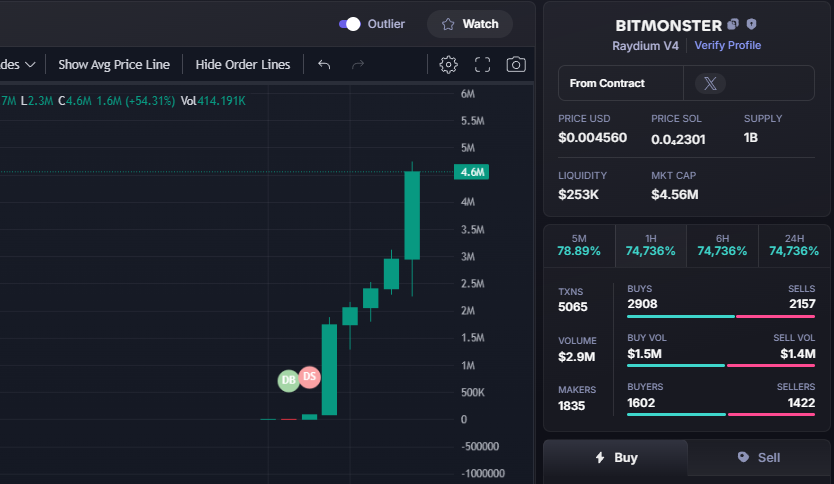Screen dimensions: 834x484
Task: Click the TXNS 5065 value
Action: [x=573, y=307]
